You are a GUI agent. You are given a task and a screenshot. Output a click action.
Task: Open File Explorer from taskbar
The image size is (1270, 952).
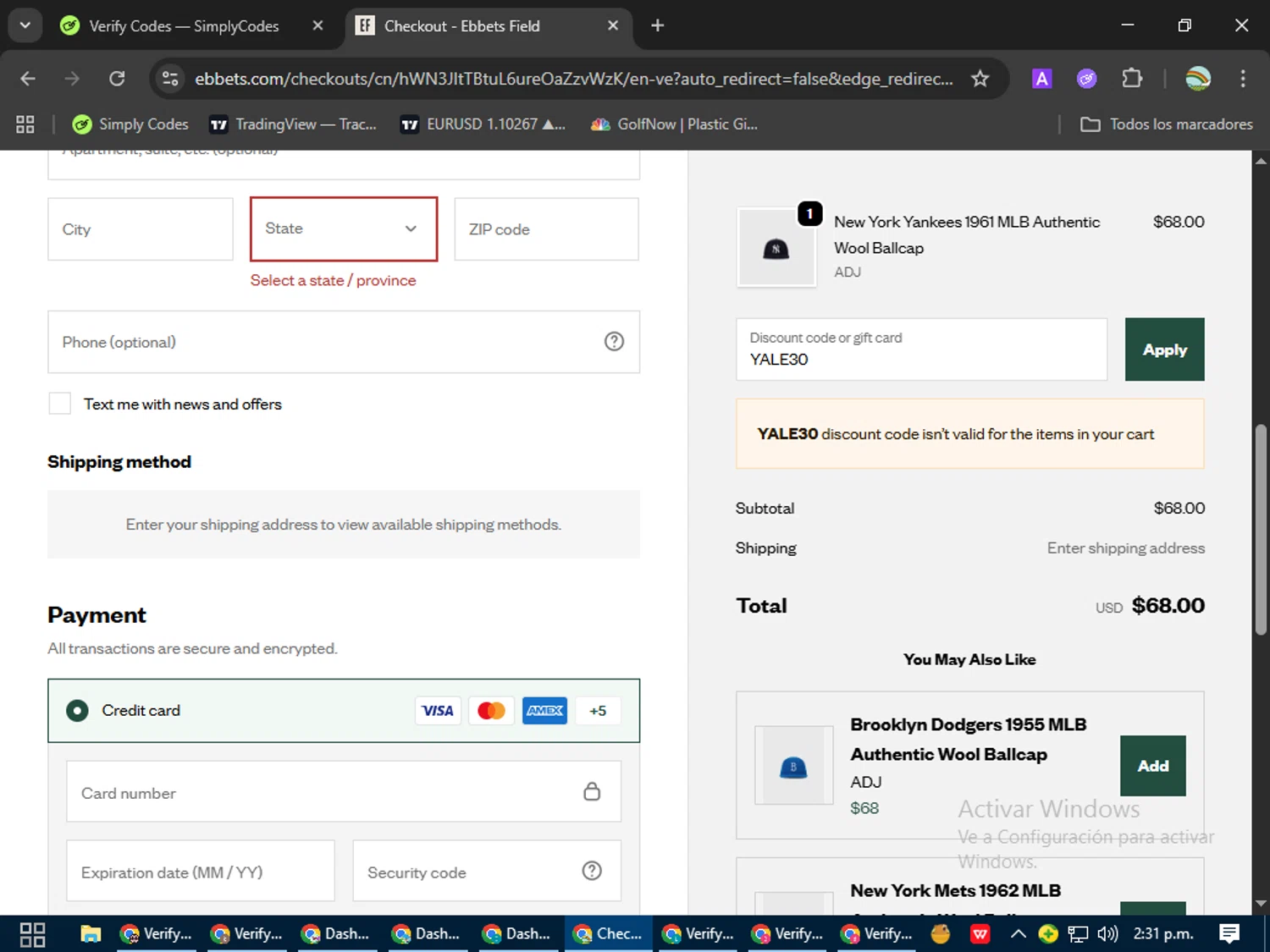91,934
